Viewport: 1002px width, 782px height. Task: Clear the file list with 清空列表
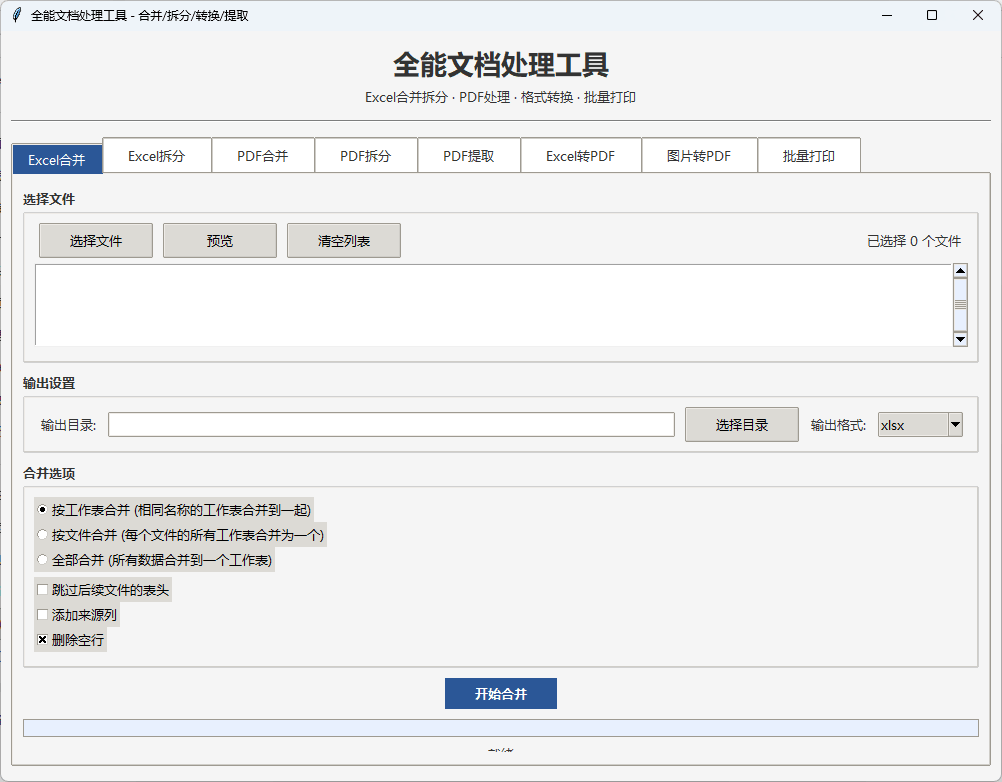point(344,241)
